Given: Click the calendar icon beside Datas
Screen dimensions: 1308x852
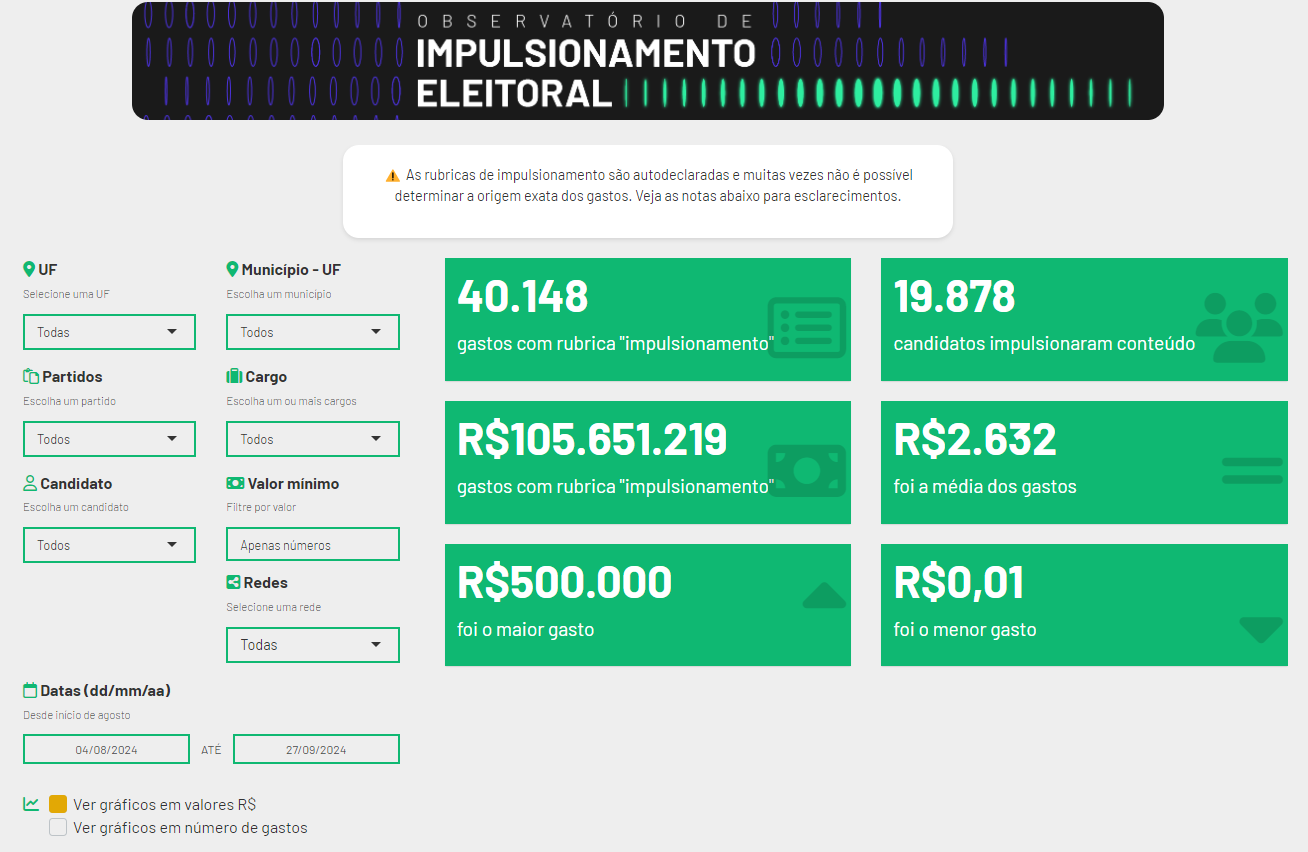Looking at the screenshot, I should point(30,690).
